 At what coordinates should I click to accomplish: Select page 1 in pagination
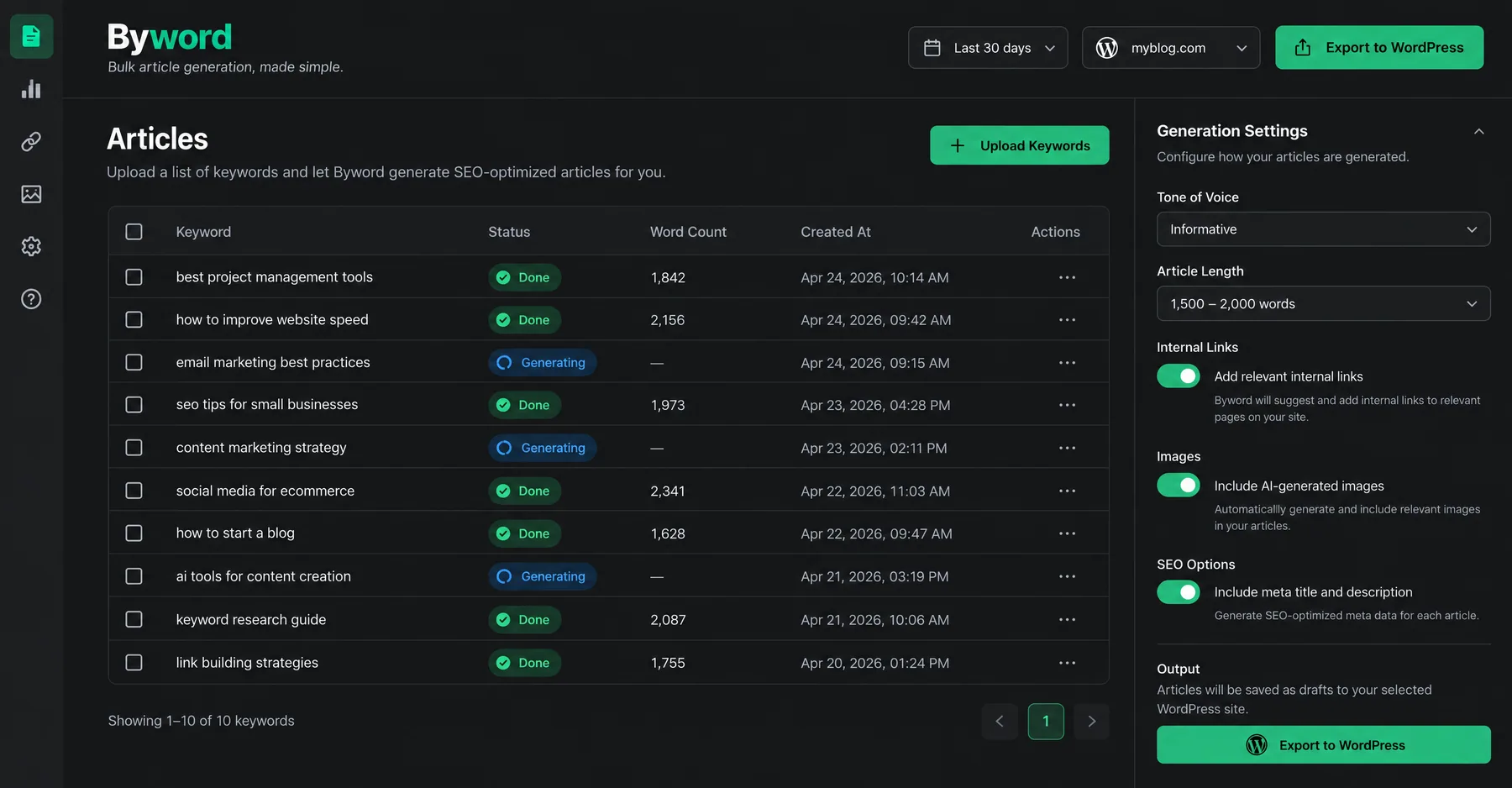tap(1046, 722)
